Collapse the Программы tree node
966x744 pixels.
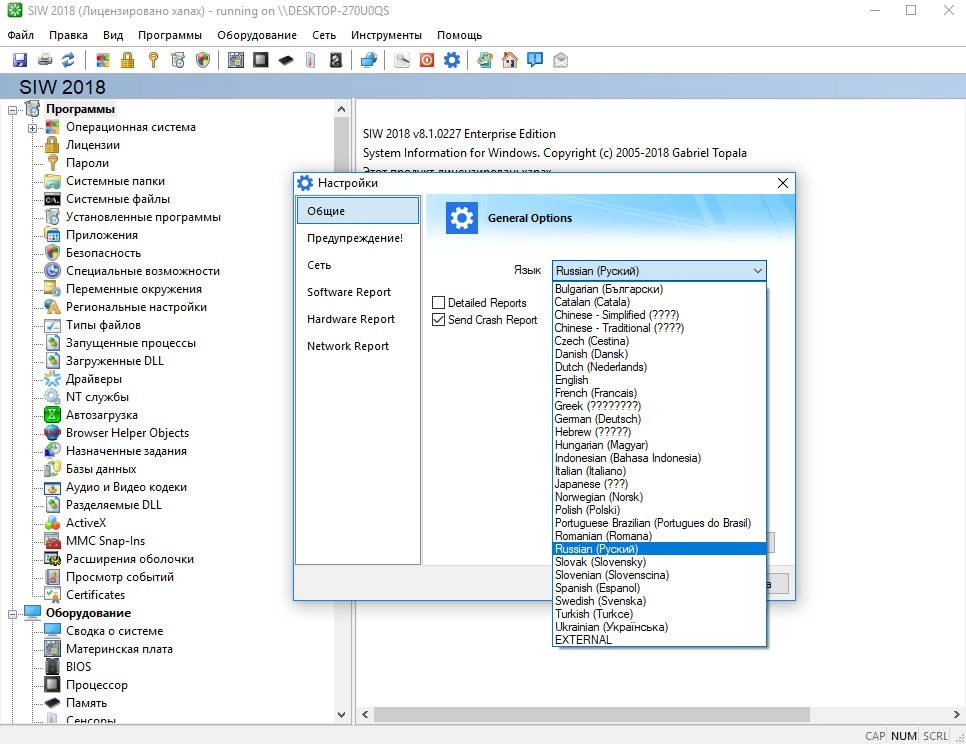12,110
